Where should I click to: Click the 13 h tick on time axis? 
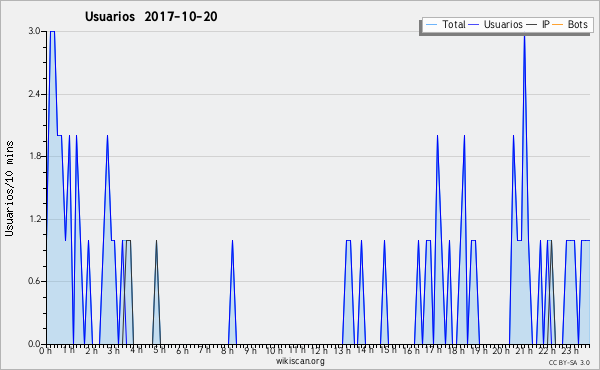point(341,351)
